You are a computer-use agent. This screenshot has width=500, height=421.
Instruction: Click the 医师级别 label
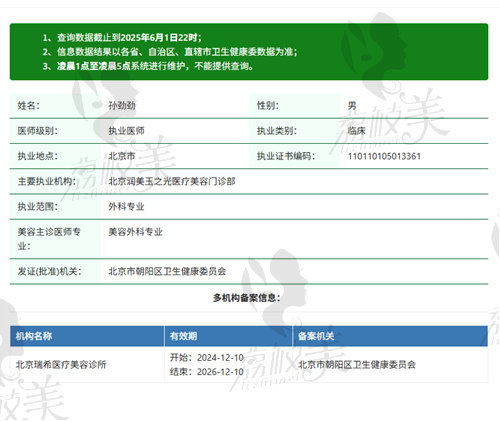pos(37,131)
